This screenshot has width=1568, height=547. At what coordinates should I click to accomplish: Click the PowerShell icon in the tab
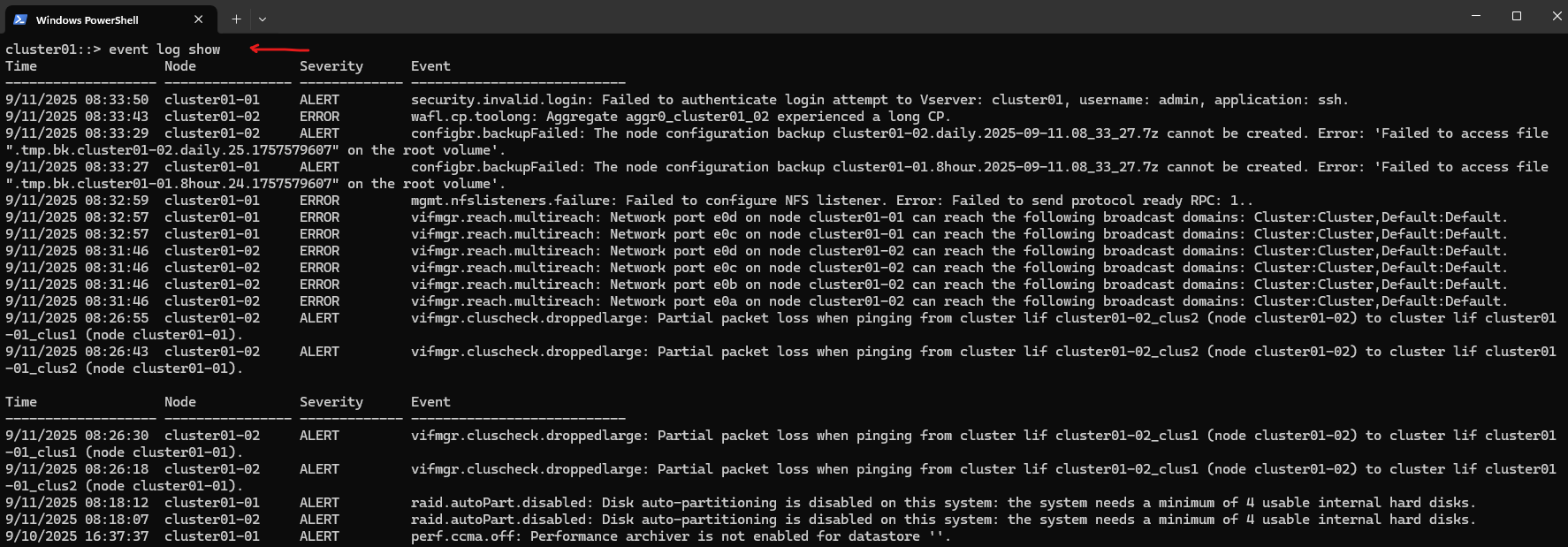pos(20,19)
